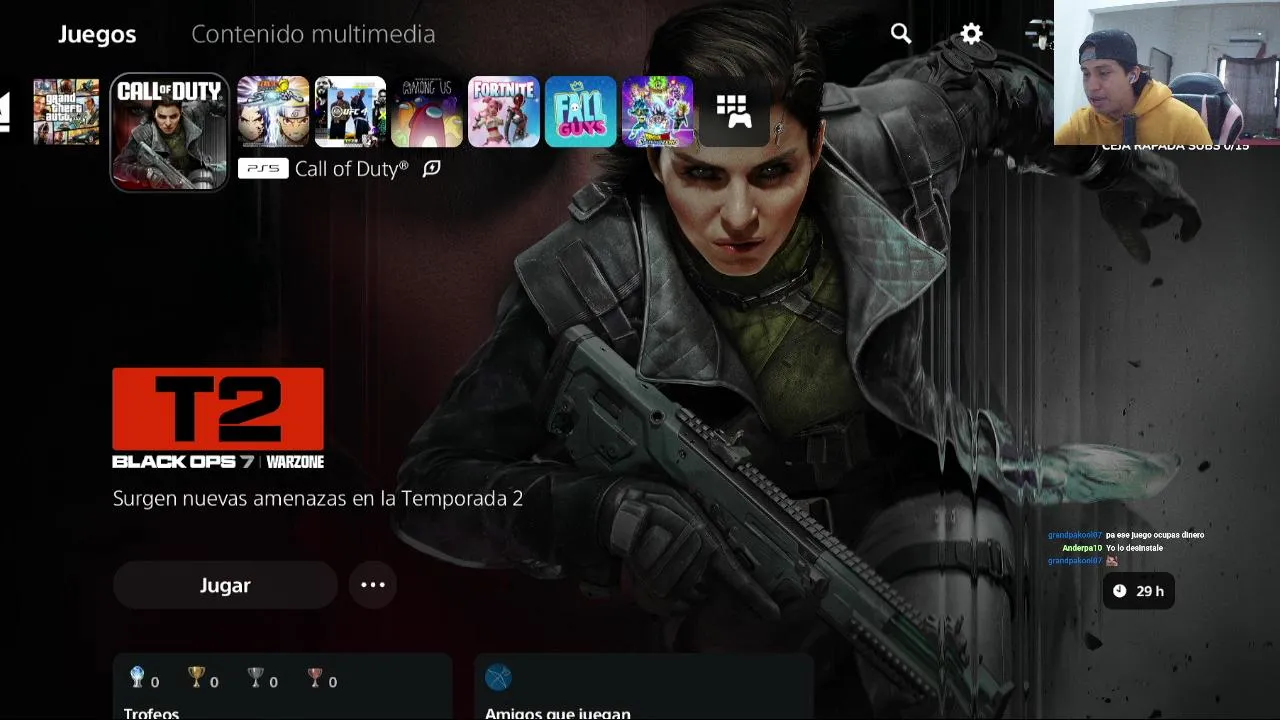Click the '29 h' playtime label
The image size is (1280, 720).
[1150, 591]
